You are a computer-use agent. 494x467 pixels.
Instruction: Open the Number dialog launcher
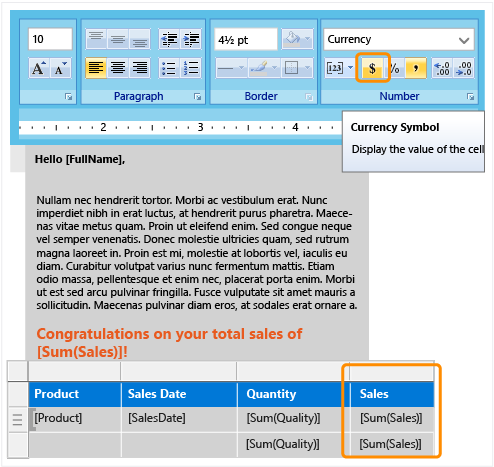[x=471, y=97]
